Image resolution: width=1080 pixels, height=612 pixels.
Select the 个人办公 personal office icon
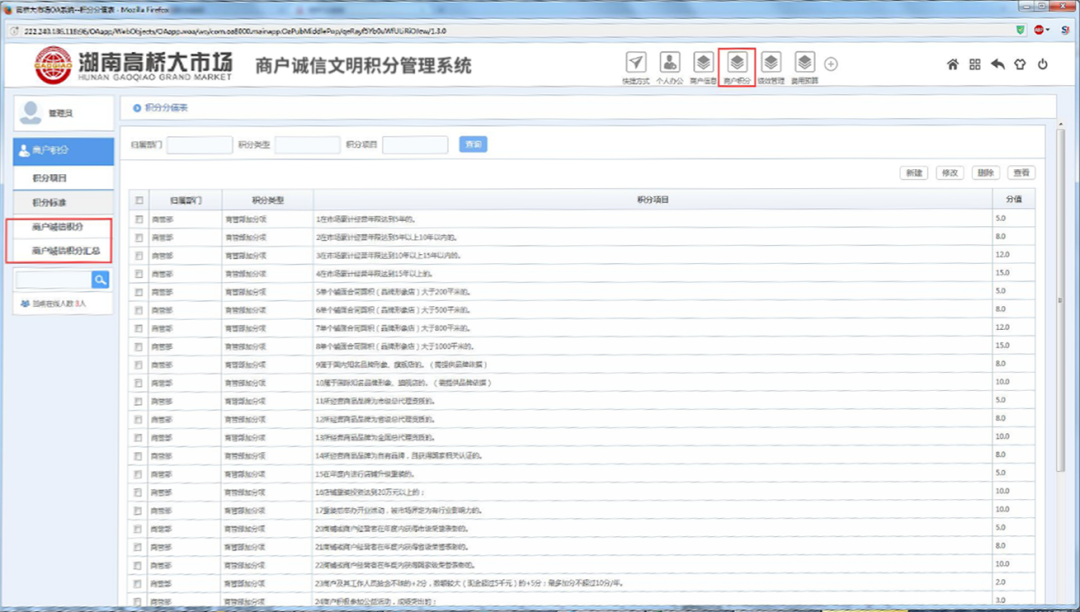coord(670,62)
